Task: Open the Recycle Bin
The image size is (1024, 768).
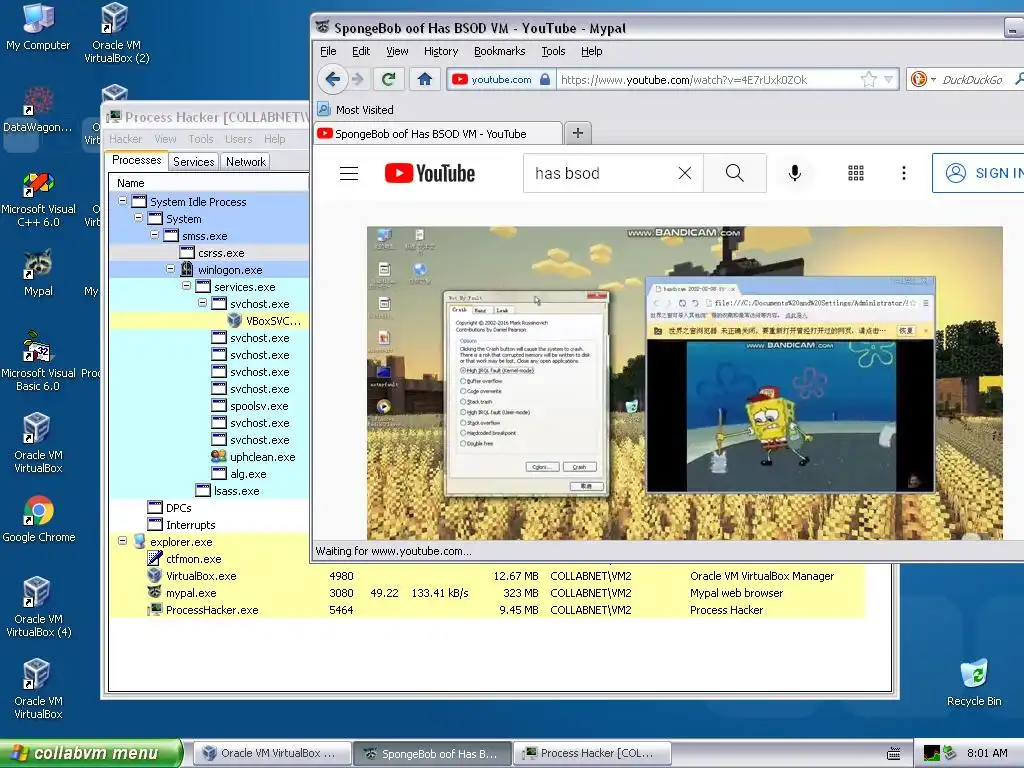Action: tap(974, 683)
